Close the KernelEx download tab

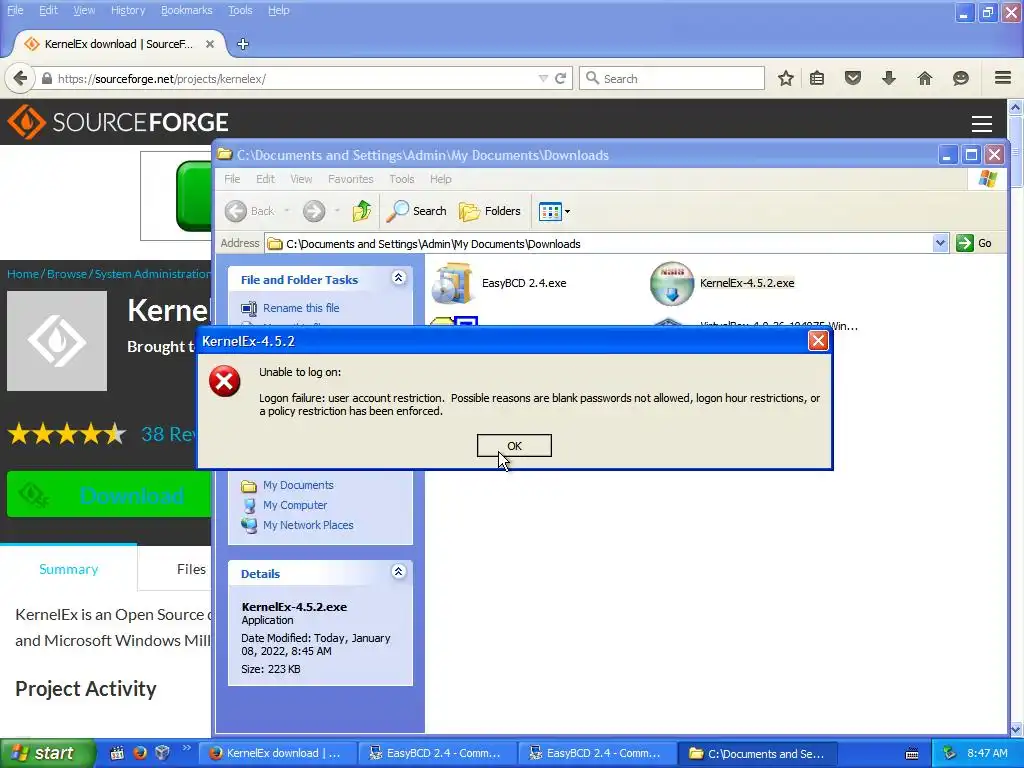(x=210, y=44)
